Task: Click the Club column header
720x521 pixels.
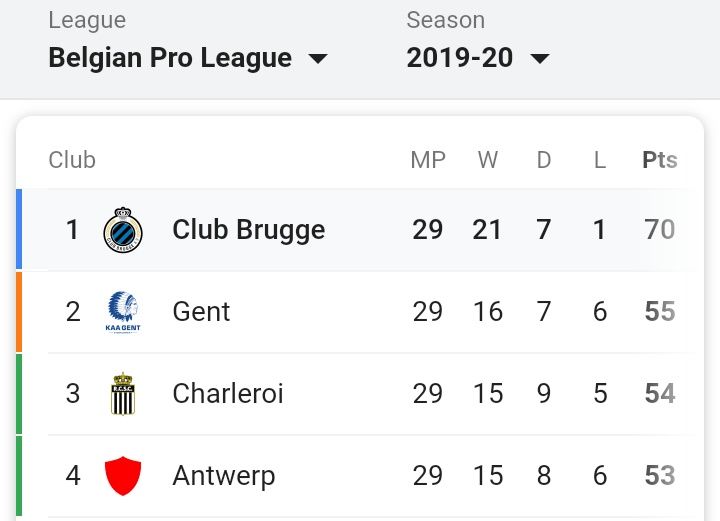Action: 72,160
